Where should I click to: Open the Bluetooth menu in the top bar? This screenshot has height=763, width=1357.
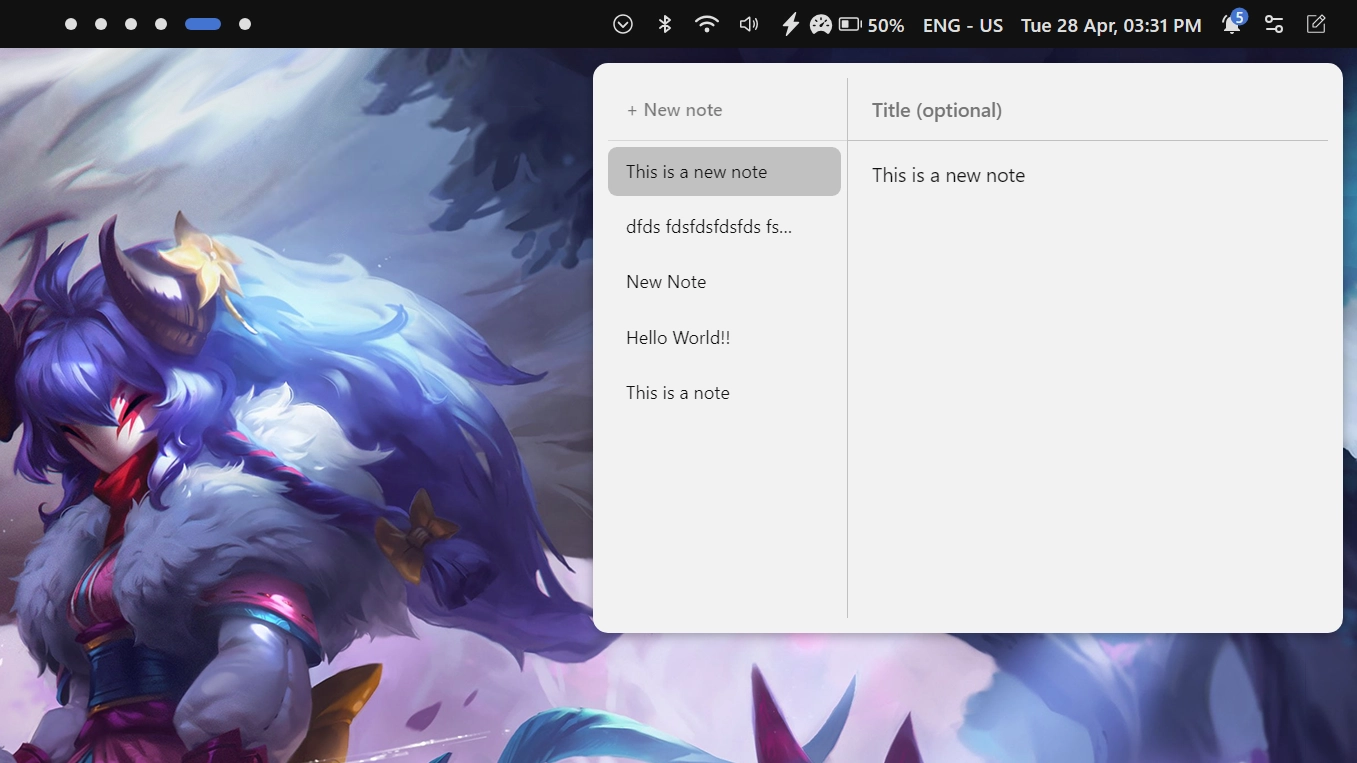pos(665,25)
